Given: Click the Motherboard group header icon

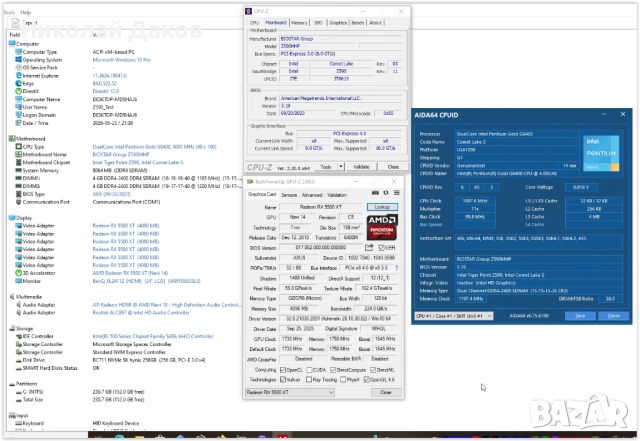Looking at the screenshot, I should tap(12, 138).
